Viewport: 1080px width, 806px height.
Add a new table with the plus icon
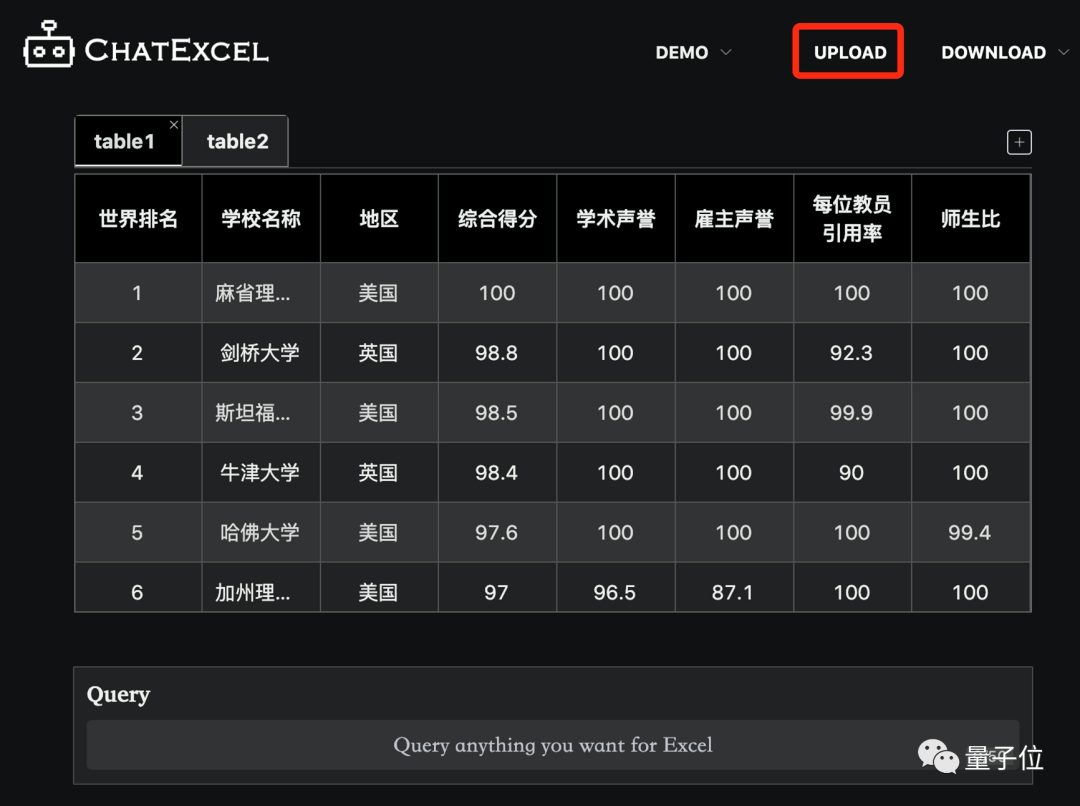click(1019, 142)
